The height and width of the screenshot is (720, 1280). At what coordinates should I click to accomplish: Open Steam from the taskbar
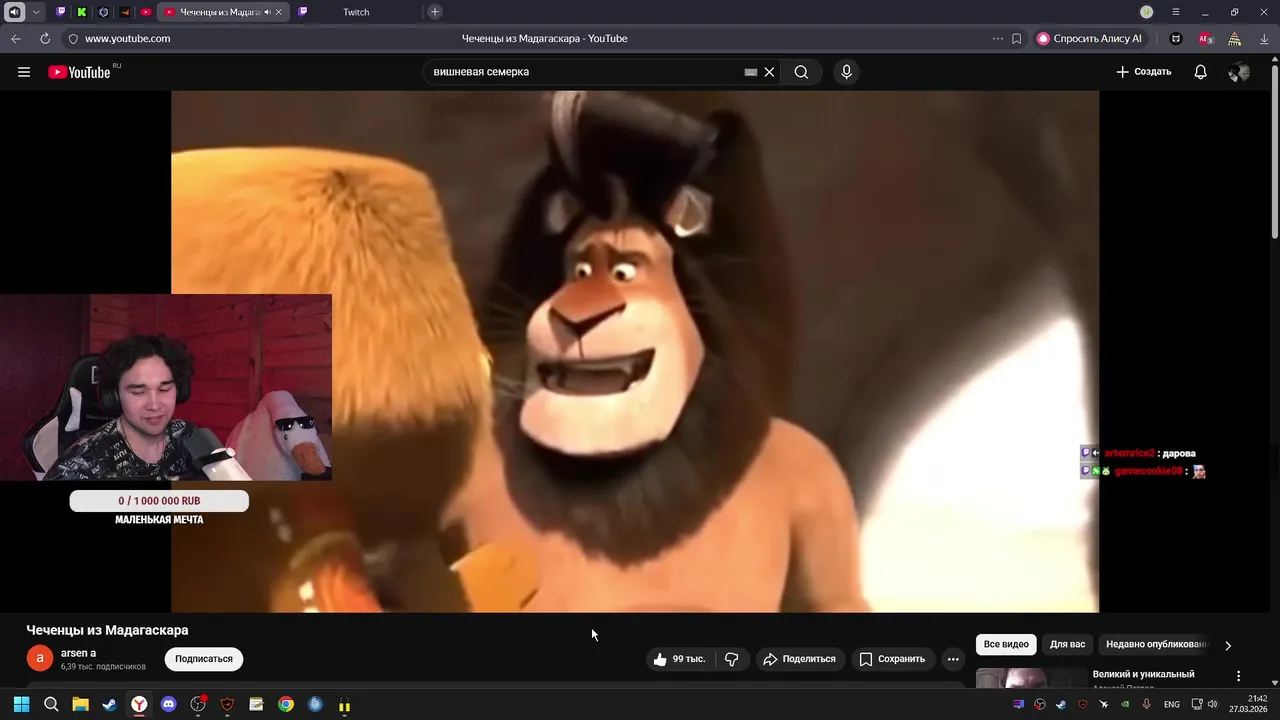click(110, 704)
